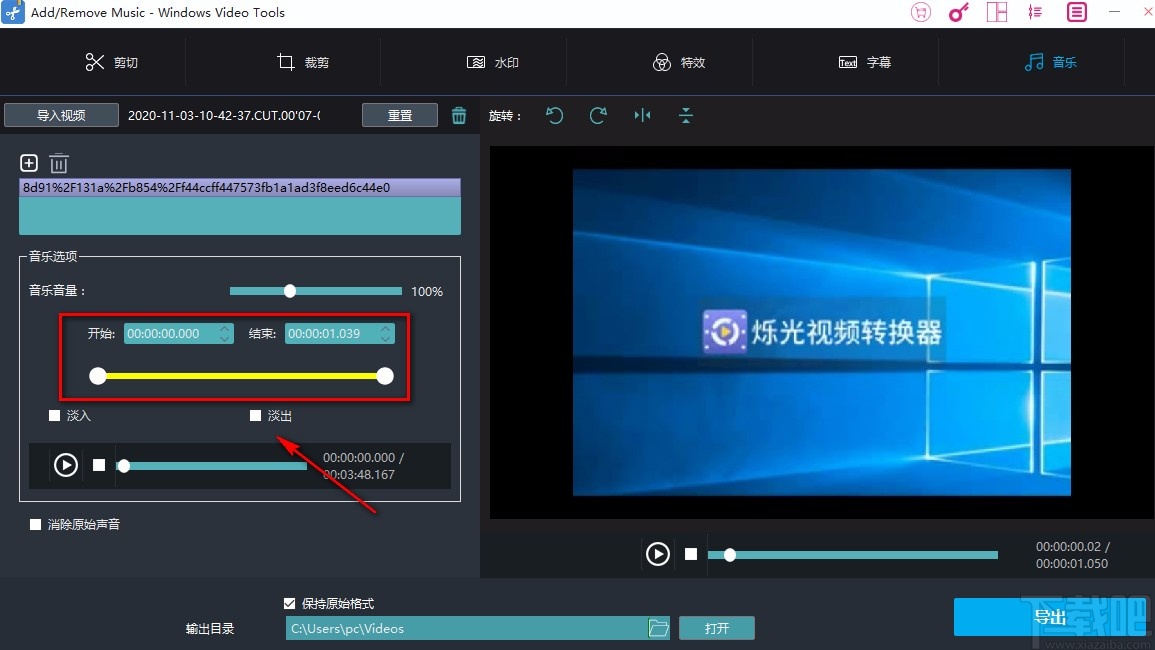This screenshot has width=1155, height=650.
Task: Open the output folder picker icon
Action: [x=658, y=628]
